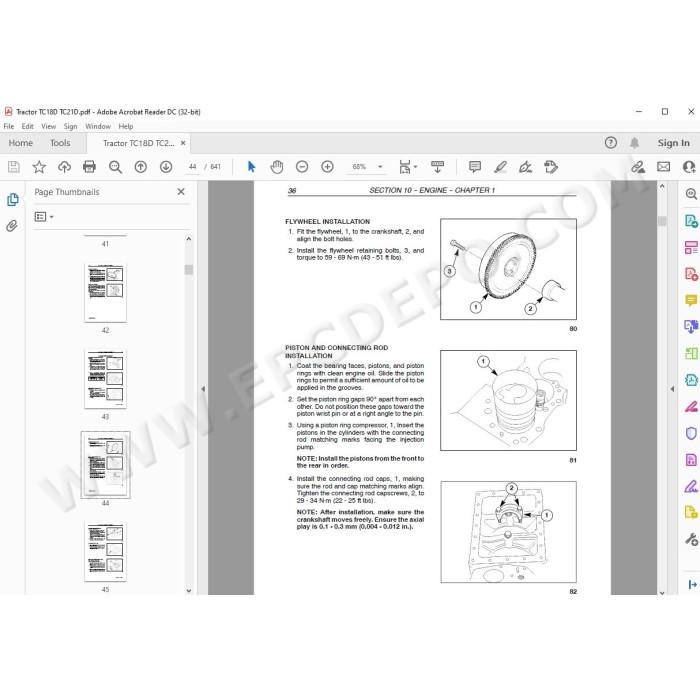Open the Protect shield tool in right pane
This screenshot has height=700, width=700.
(x=691, y=433)
